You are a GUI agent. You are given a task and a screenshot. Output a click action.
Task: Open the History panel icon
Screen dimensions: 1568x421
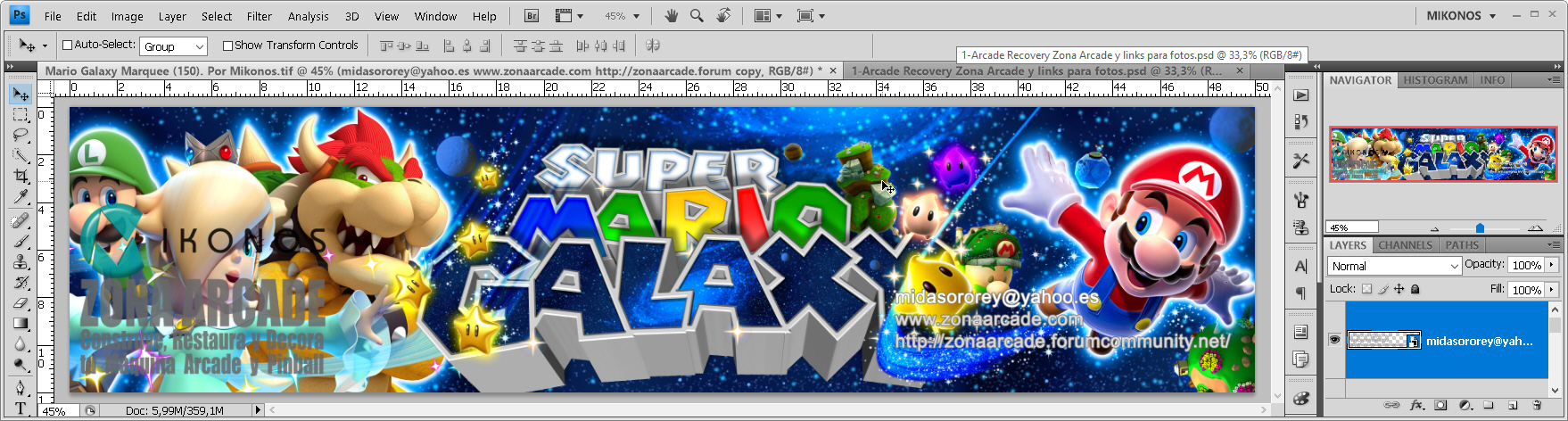click(1301, 120)
